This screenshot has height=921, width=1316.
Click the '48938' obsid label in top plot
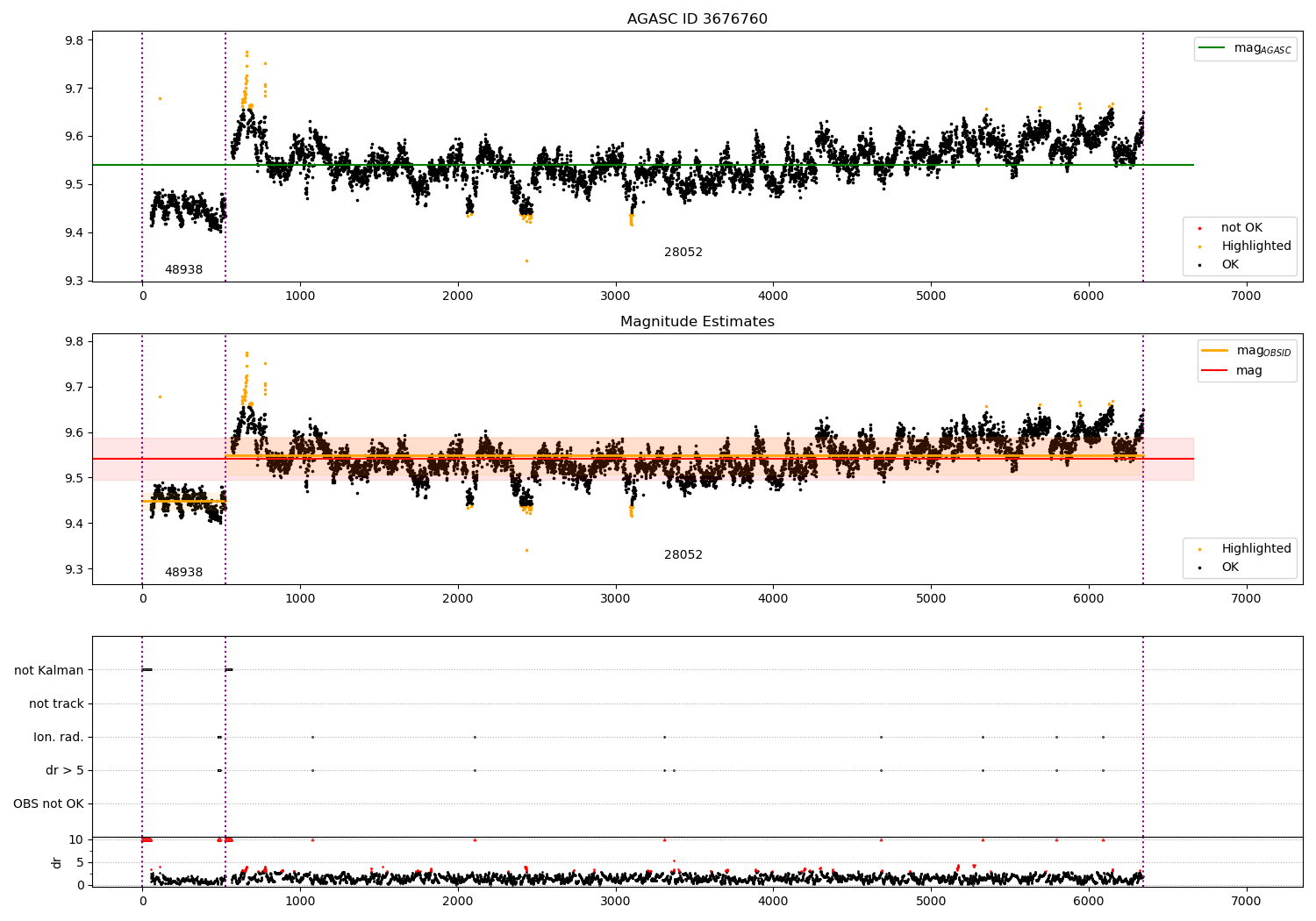click(183, 270)
